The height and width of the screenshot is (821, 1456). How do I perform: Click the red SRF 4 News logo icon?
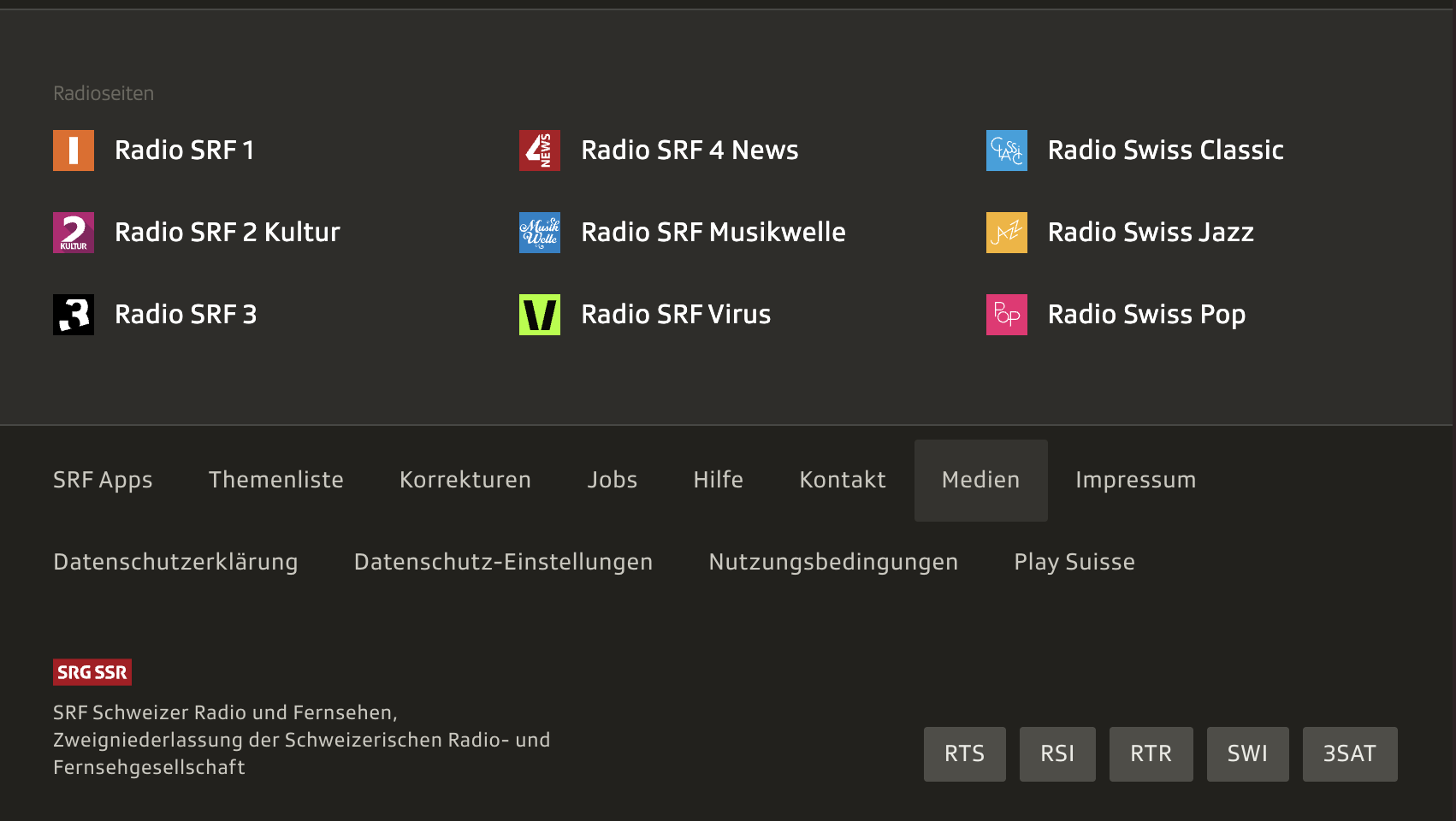click(x=540, y=151)
